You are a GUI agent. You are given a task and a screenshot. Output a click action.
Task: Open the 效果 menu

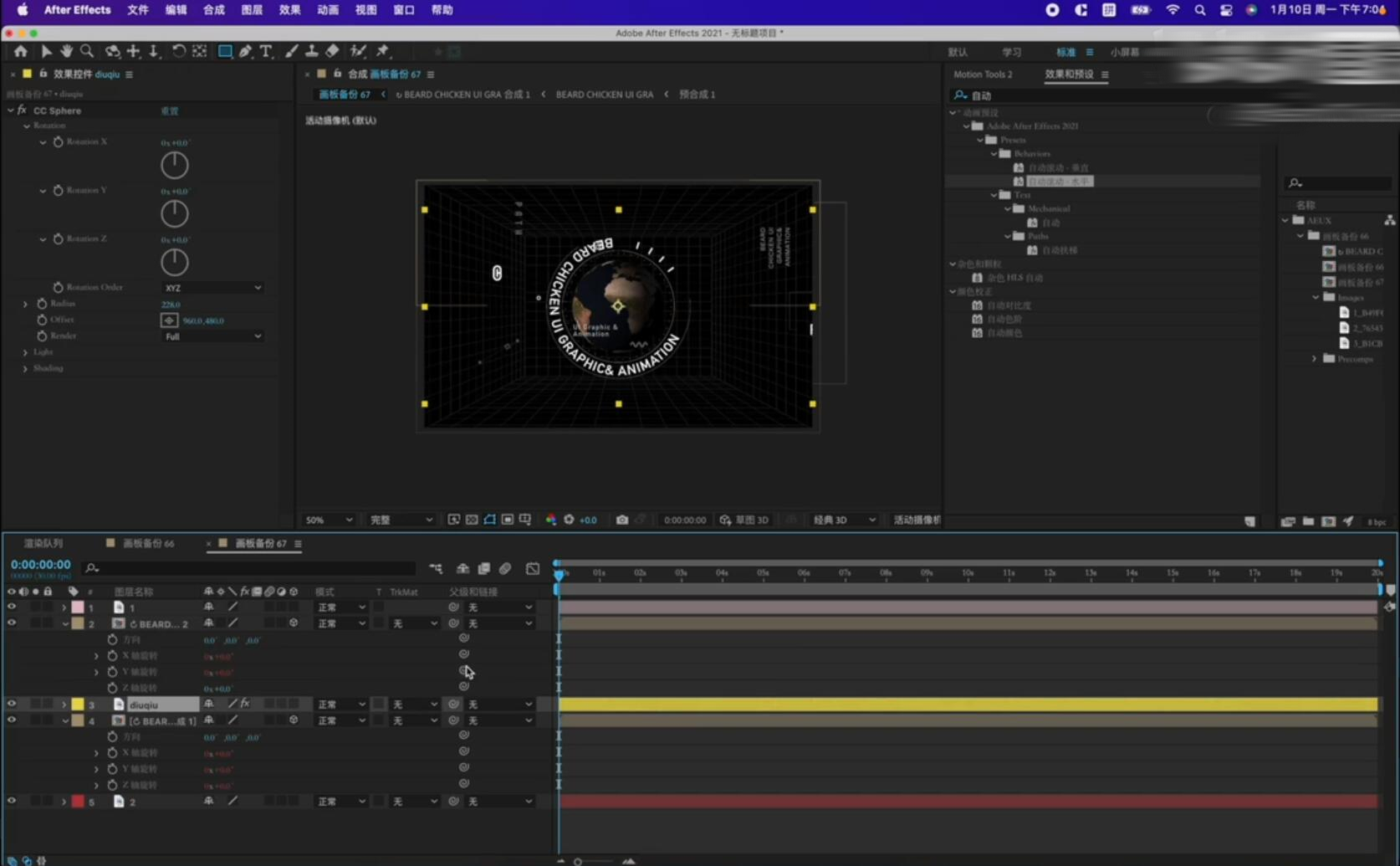[289, 10]
